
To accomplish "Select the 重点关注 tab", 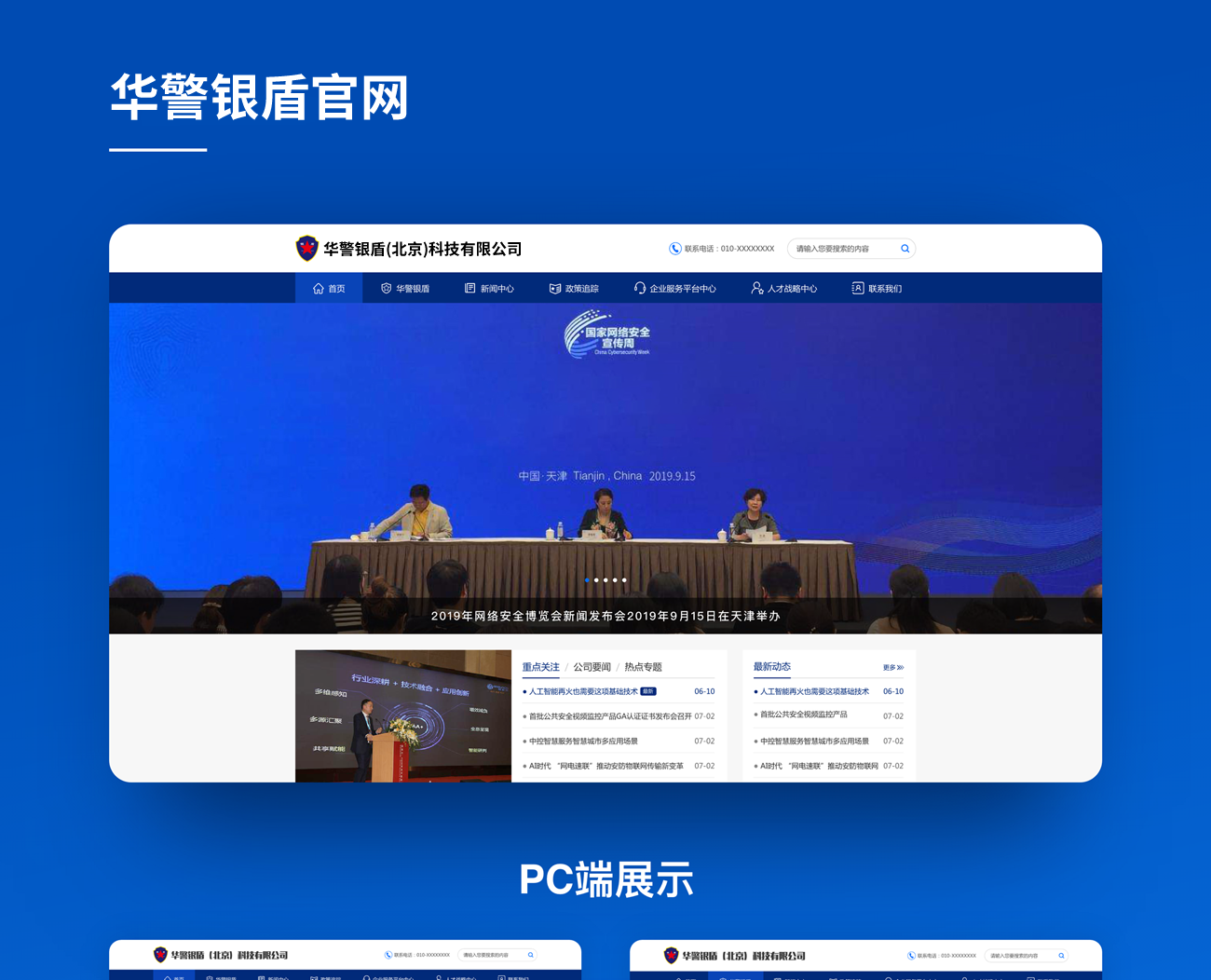I will click(x=540, y=667).
